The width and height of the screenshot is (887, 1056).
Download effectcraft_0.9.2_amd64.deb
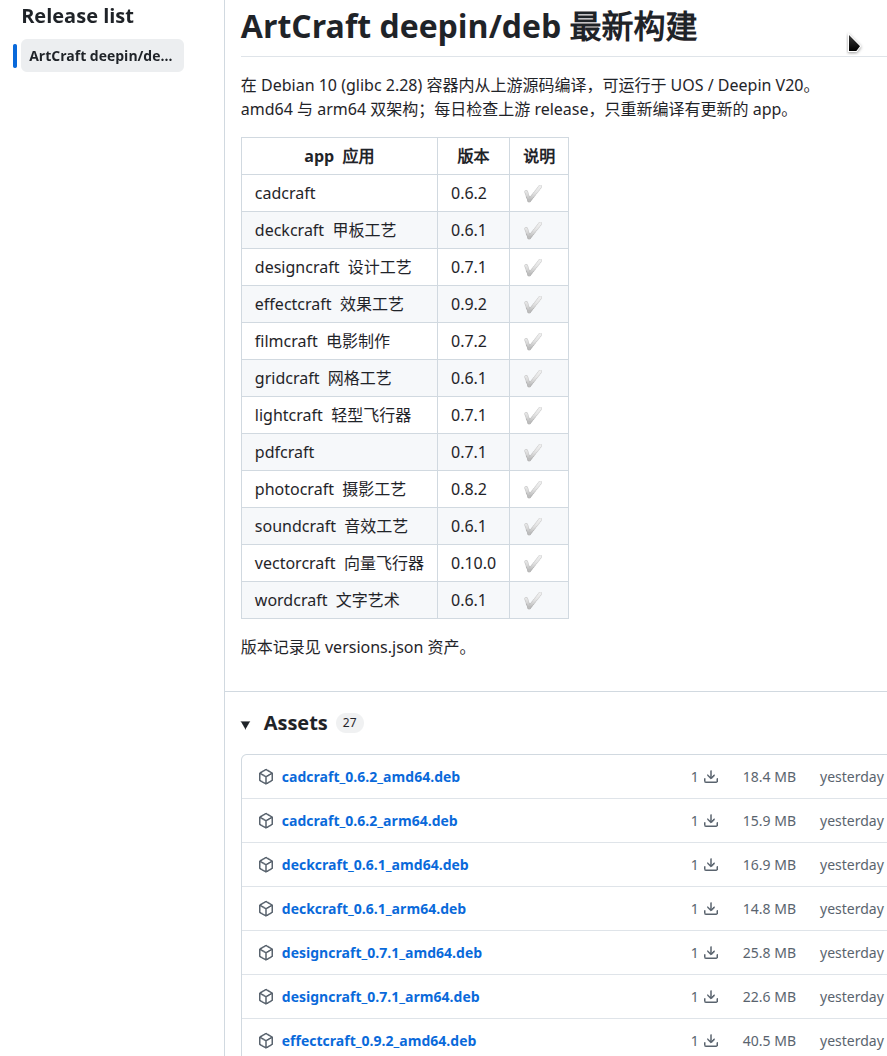(x=379, y=1041)
